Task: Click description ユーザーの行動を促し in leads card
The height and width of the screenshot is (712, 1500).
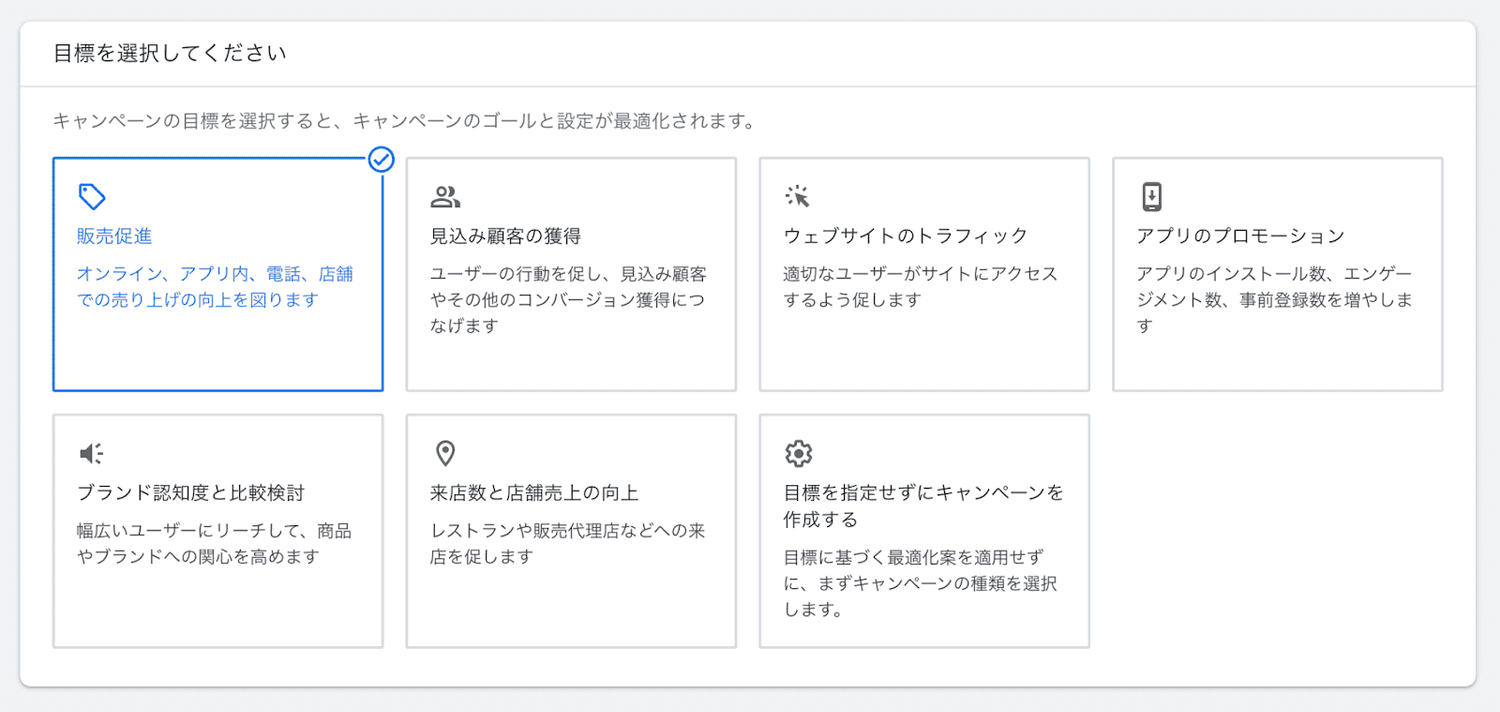Action: (x=567, y=300)
